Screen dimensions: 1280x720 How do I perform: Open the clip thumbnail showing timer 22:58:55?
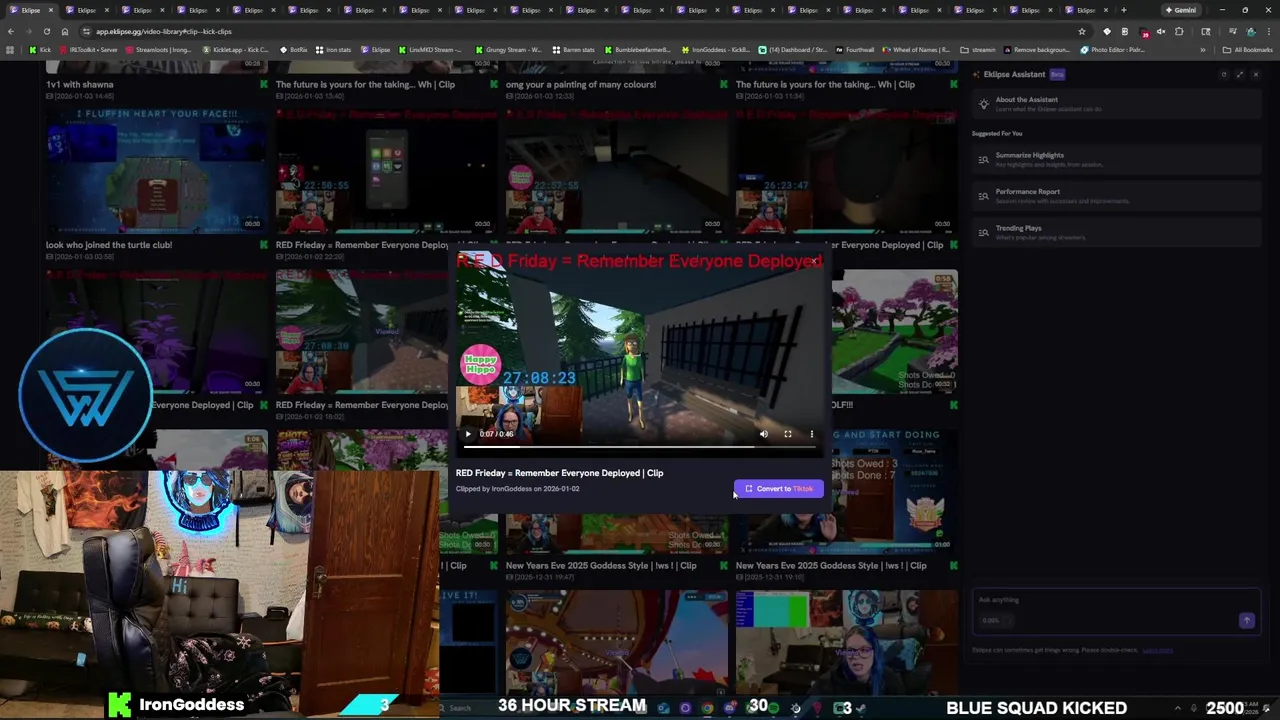(387, 170)
